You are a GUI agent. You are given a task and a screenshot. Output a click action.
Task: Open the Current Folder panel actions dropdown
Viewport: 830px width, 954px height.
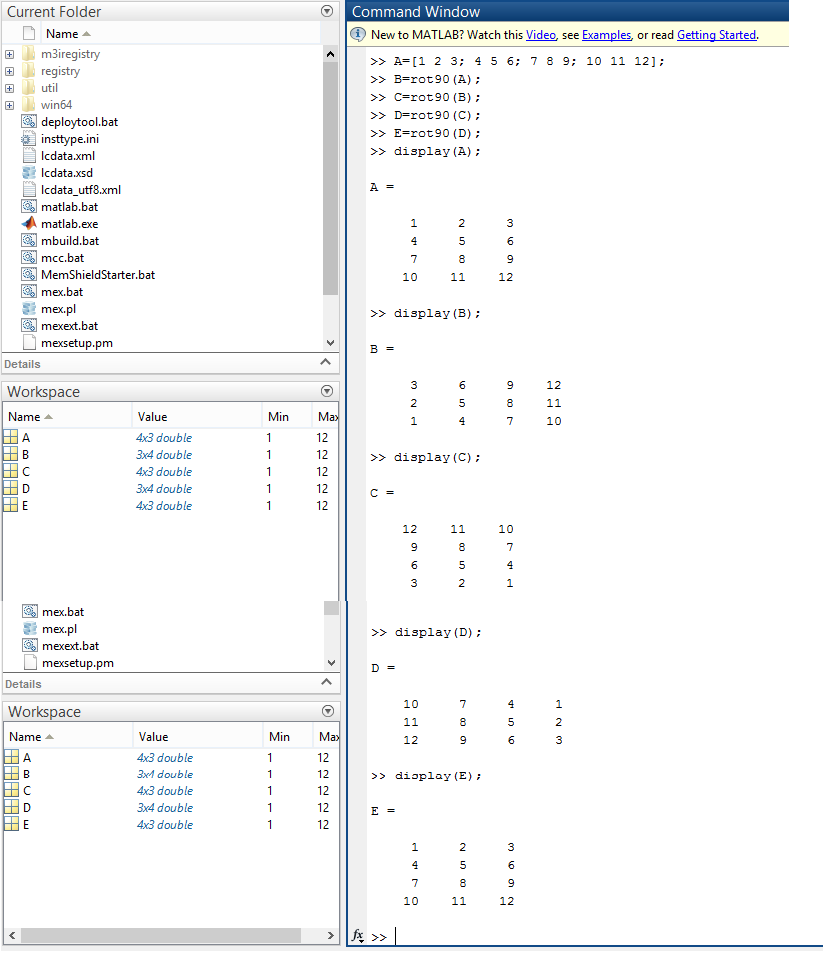(327, 11)
